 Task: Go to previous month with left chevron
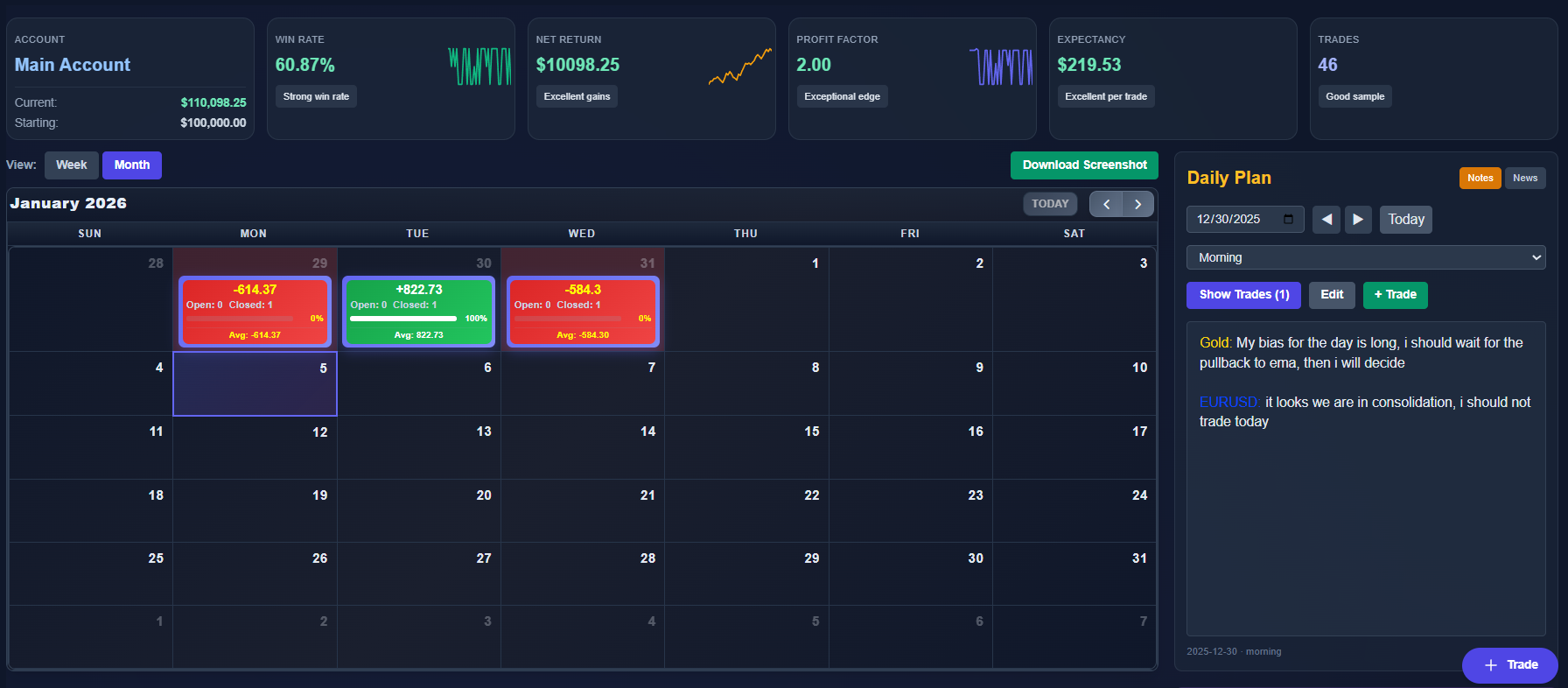pyautogui.click(x=1106, y=204)
